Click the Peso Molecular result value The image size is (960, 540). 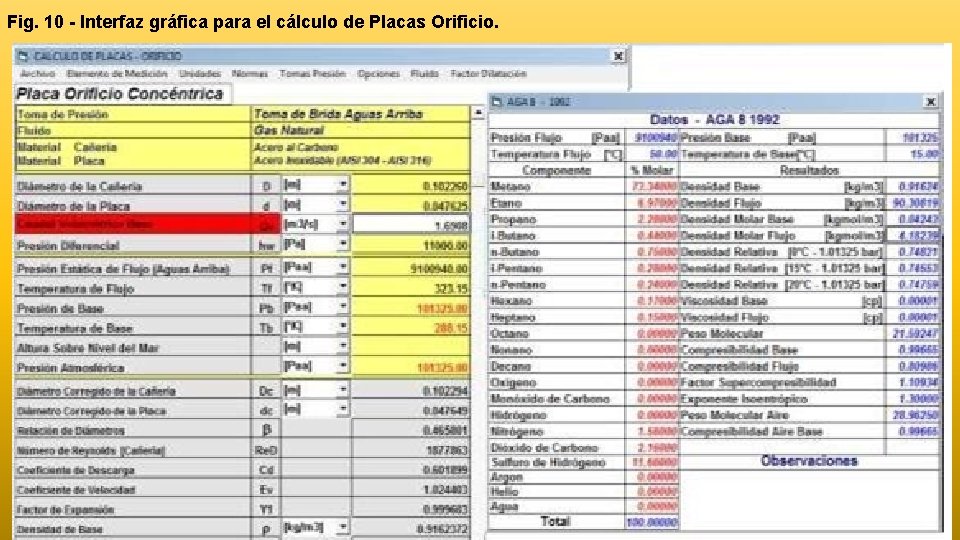click(912, 334)
